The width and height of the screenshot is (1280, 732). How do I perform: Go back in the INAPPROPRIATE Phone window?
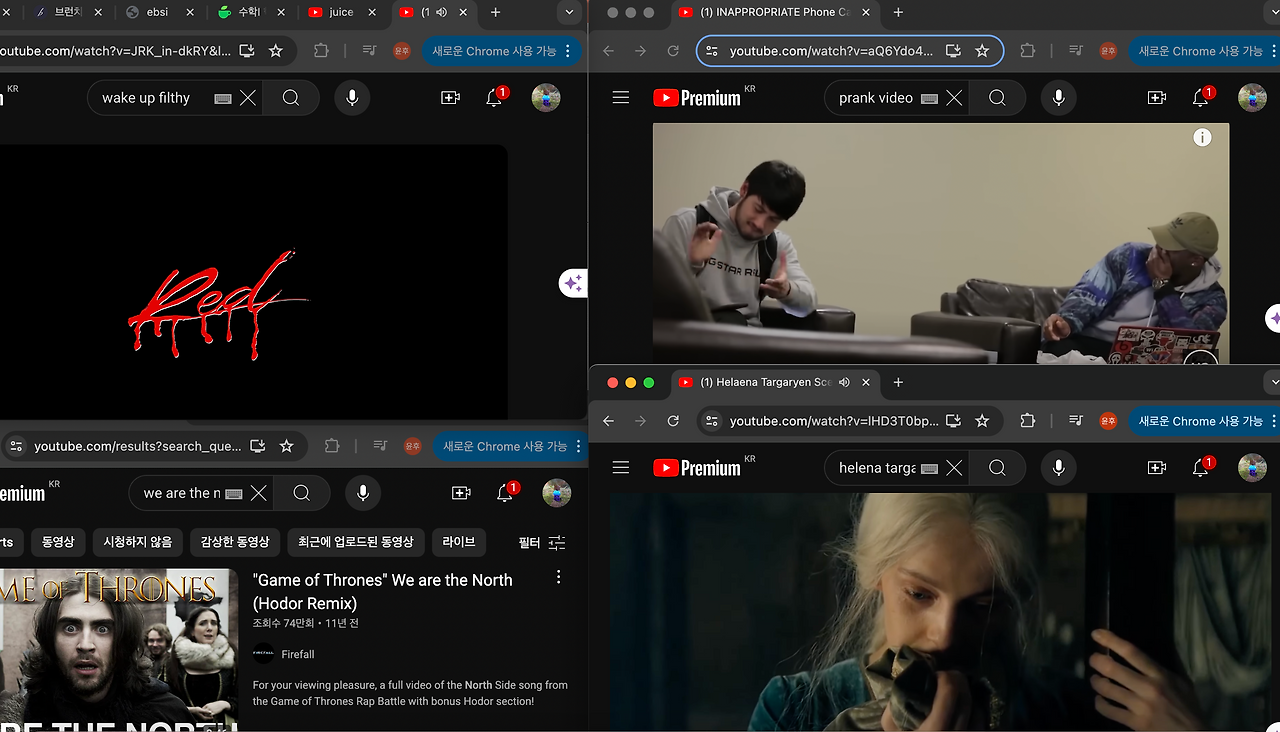(x=609, y=51)
